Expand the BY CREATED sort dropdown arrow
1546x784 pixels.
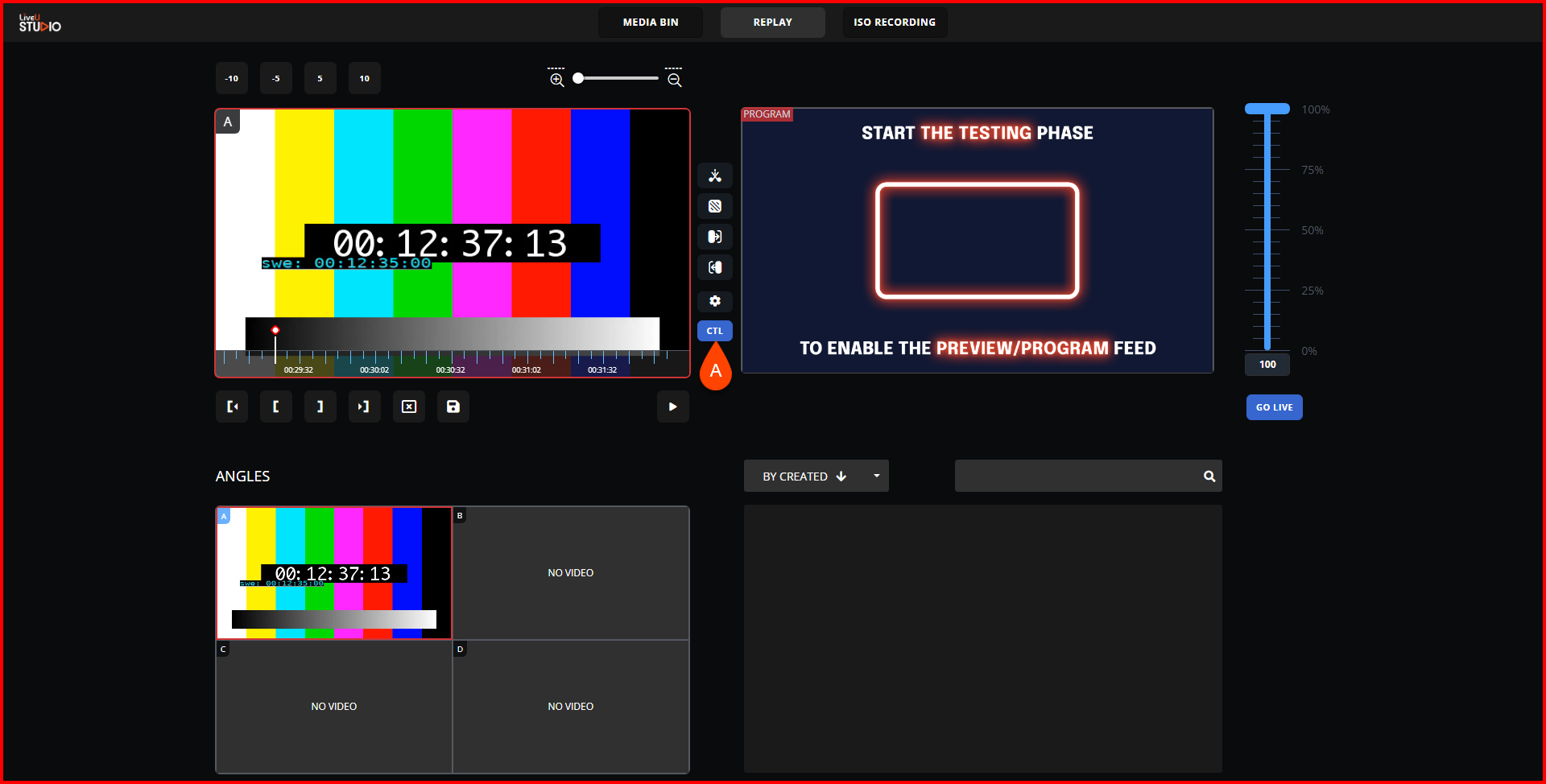pos(876,476)
